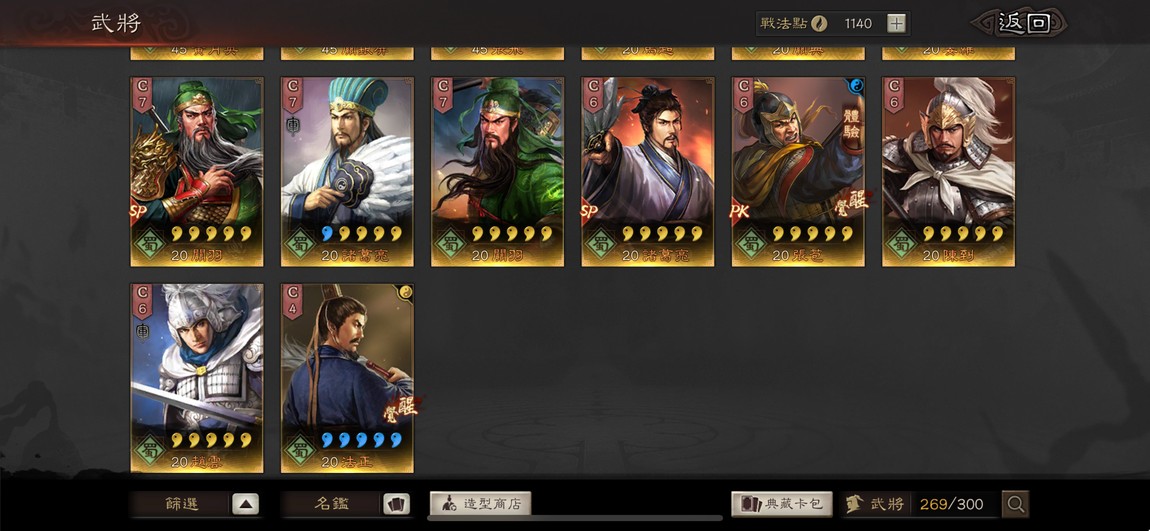Click the yin-yang icon on 張苞 card

coord(856,87)
